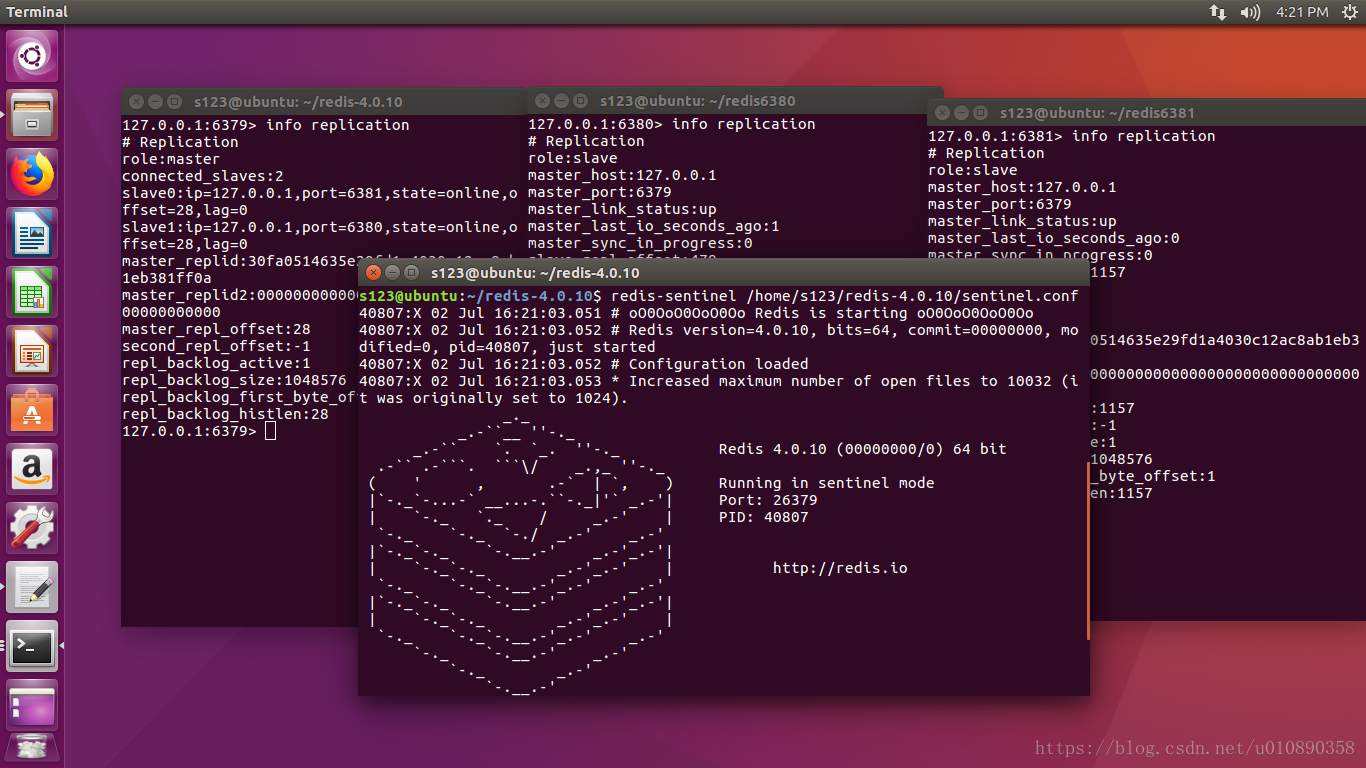1366x768 pixels.
Task: Click 'master_last_io_seconds_ago:1' line
Action: [654, 226]
